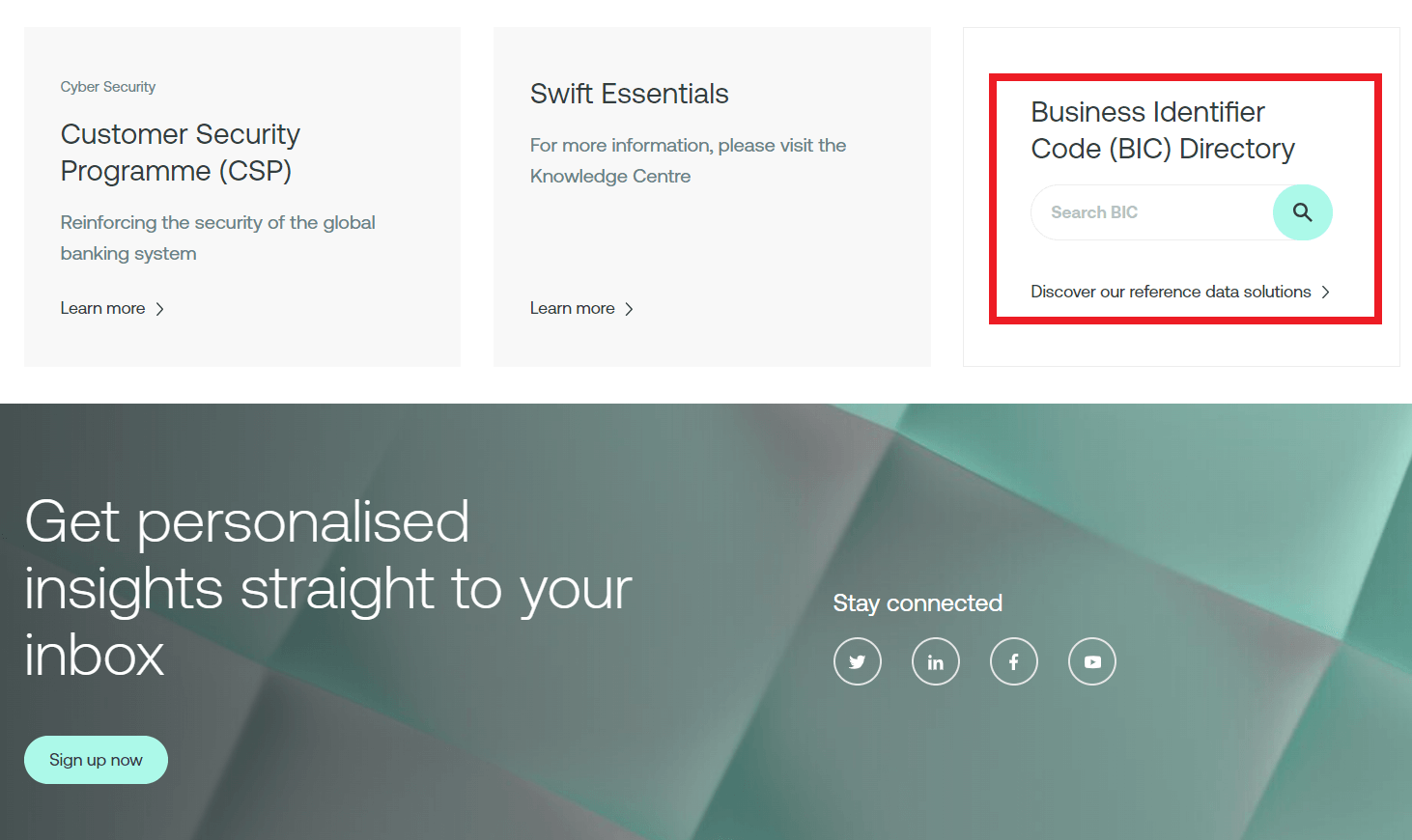This screenshot has width=1412, height=840.
Task: Open Learn more under Customer Security Programme
Action: [112, 308]
